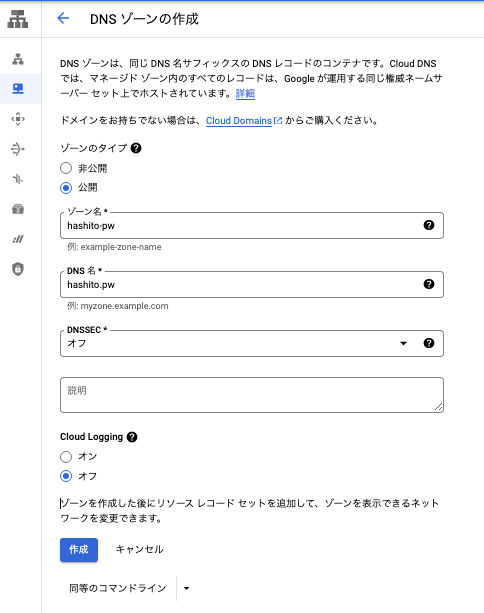484x613 pixels.
Task: Open the Traffic Director sidebar icon
Action: pyautogui.click(x=18, y=179)
